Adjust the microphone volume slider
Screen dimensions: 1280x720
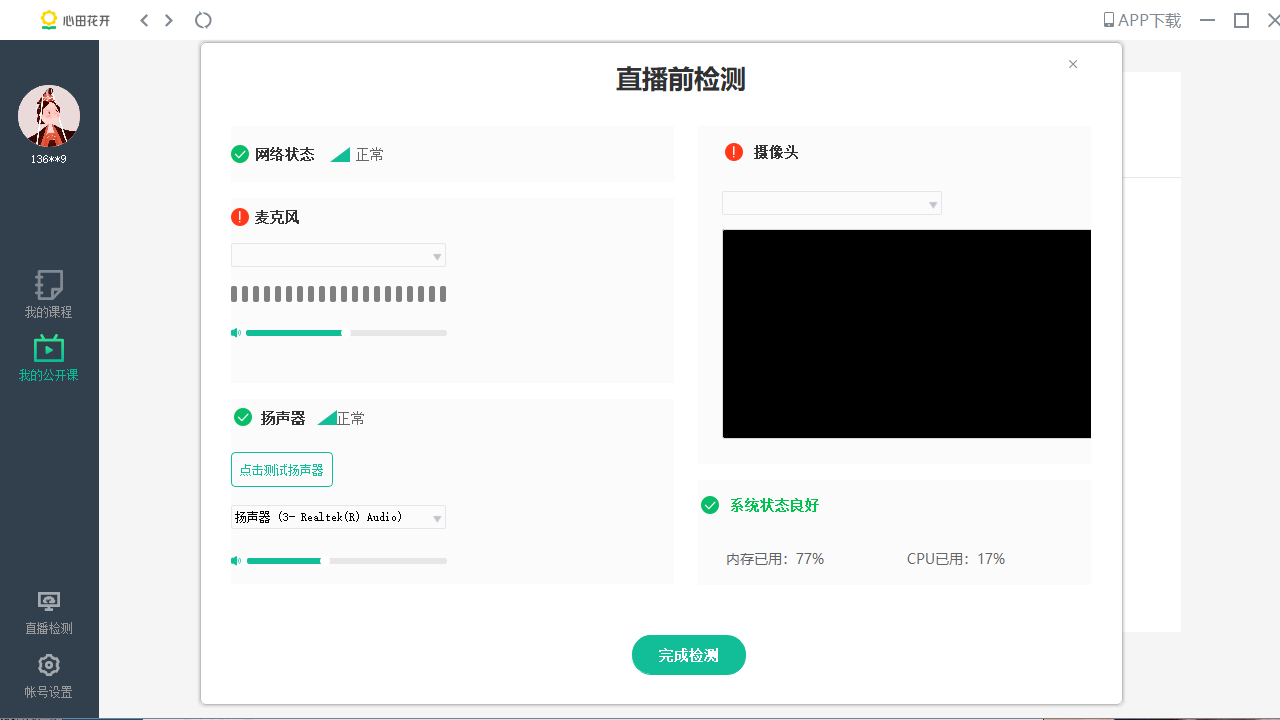340,332
